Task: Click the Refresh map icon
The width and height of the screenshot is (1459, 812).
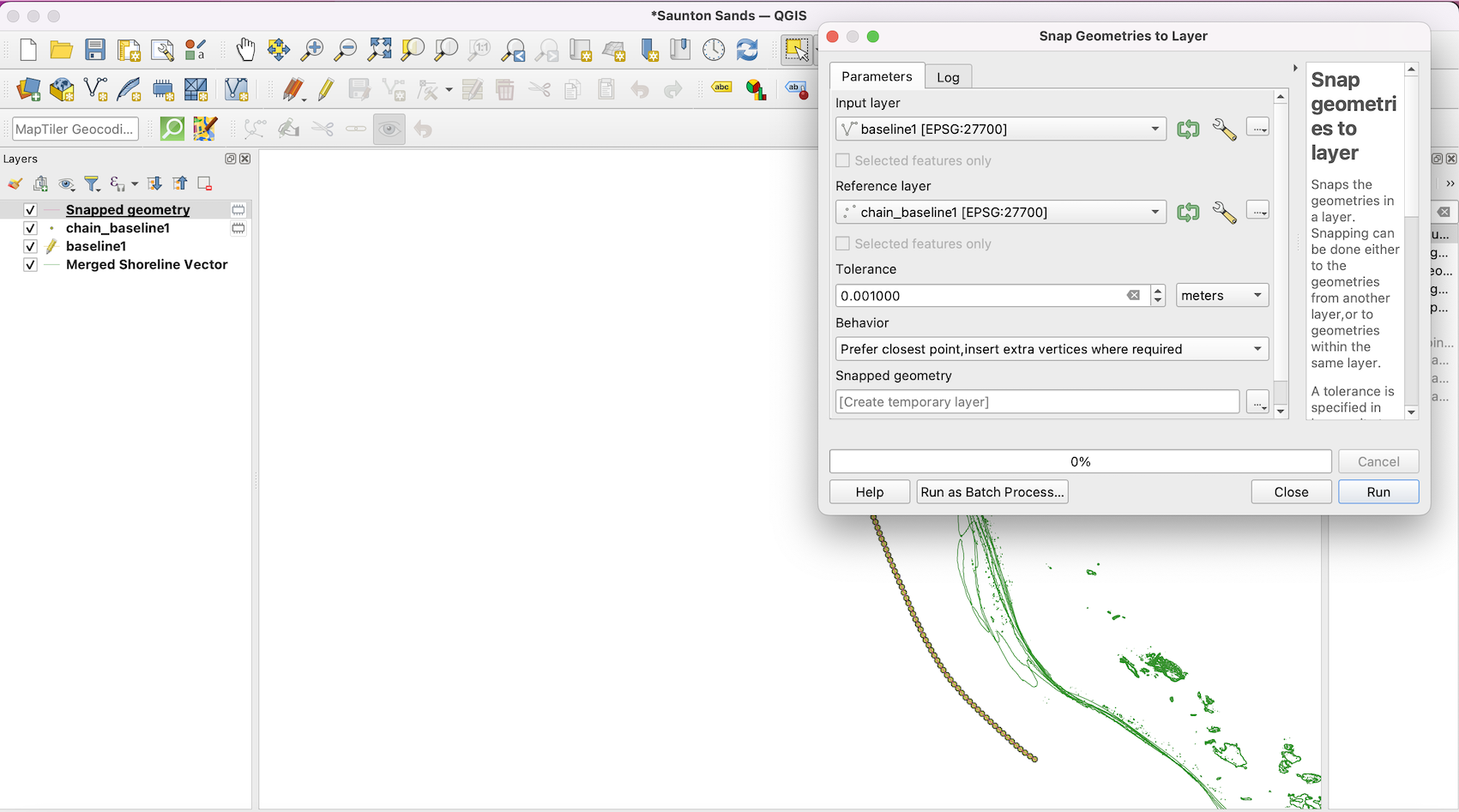Action: coord(747,50)
